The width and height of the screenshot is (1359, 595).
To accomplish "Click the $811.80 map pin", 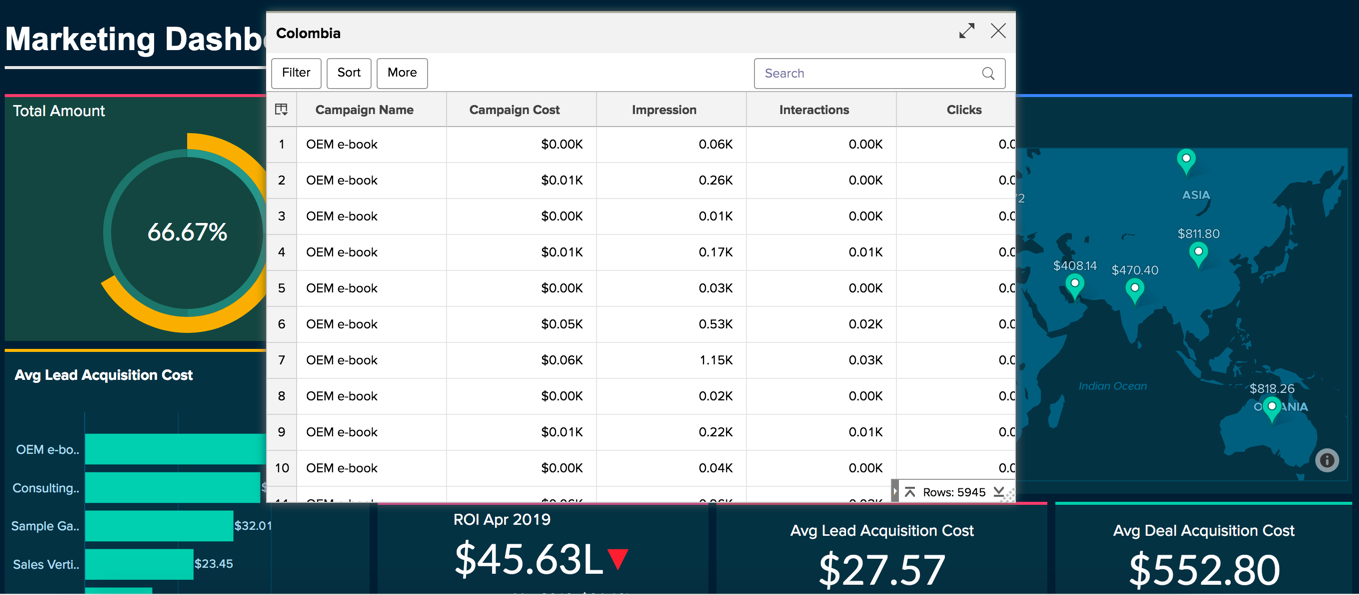I will coord(1198,255).
